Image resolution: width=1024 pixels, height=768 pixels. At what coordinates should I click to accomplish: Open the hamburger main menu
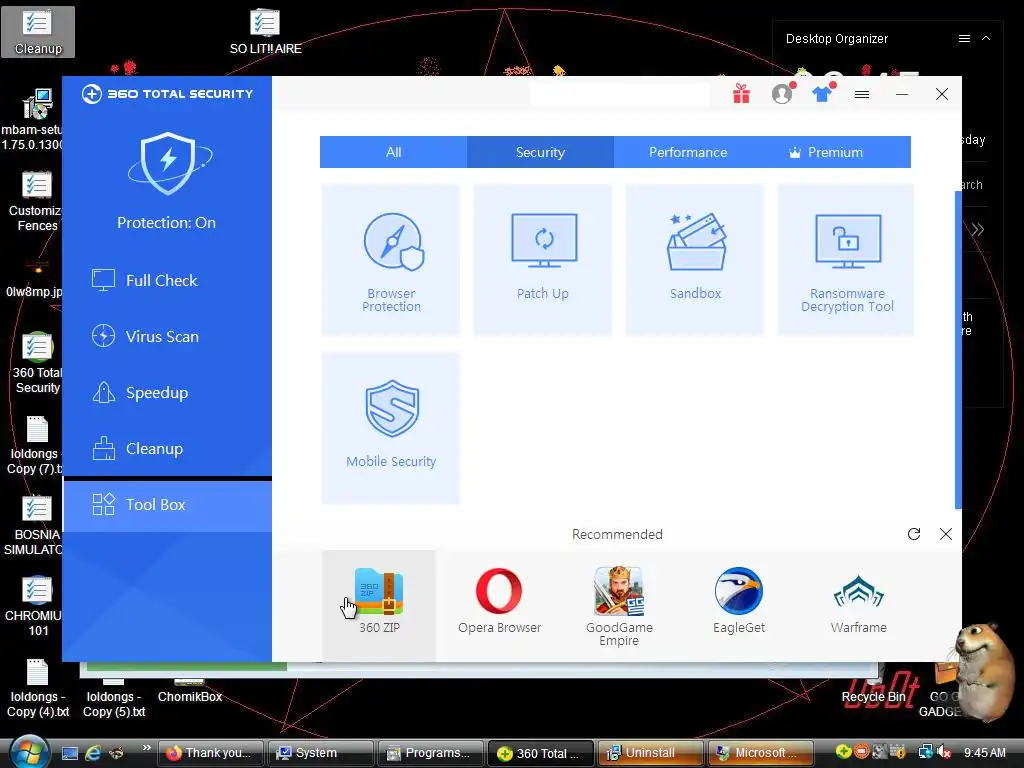862,95
